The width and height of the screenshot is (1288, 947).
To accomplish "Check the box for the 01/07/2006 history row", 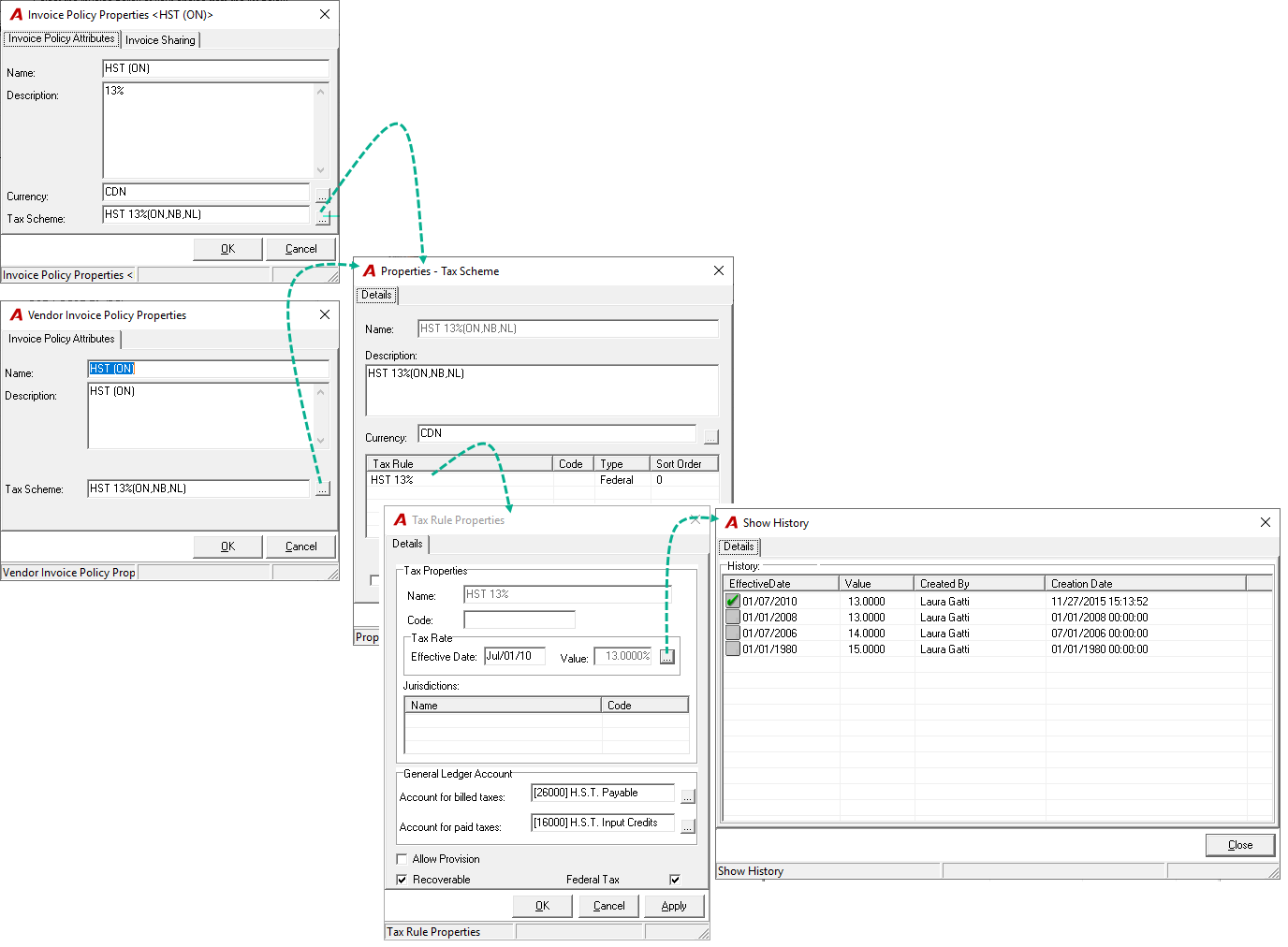I will [x=733, y=634].
